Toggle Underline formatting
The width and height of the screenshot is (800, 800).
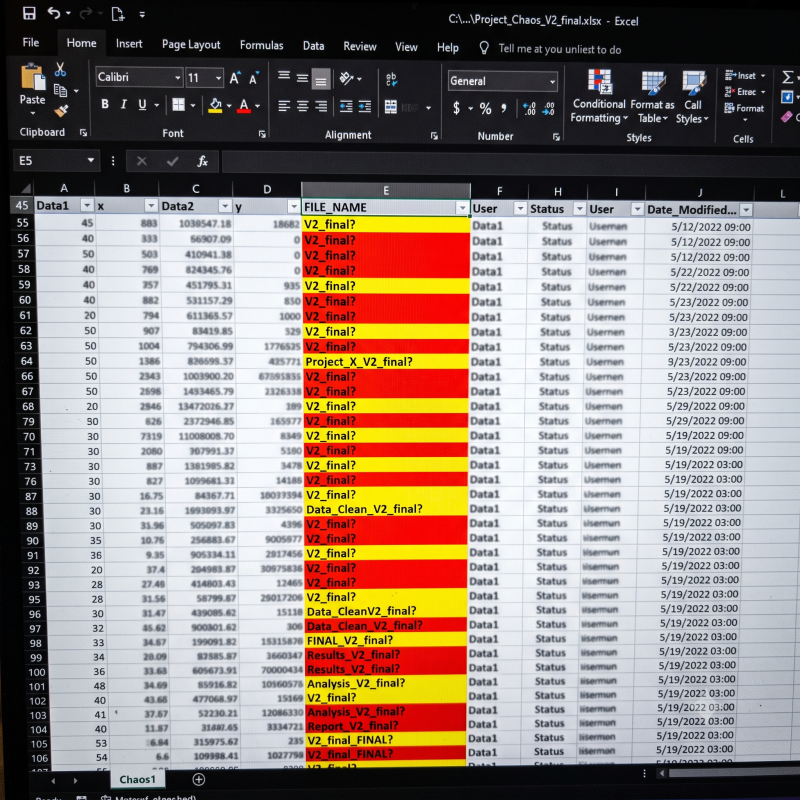click(x=142, y=105)
